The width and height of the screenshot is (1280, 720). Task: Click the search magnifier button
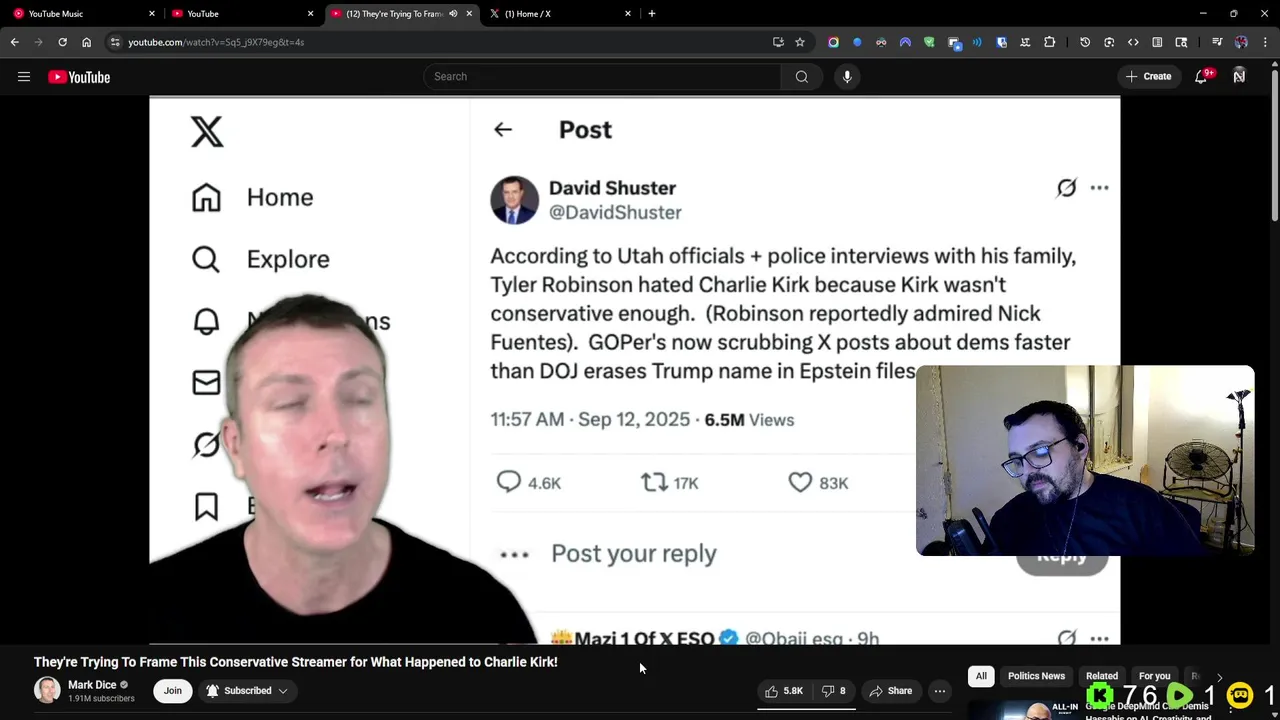(x=801, y=77)
